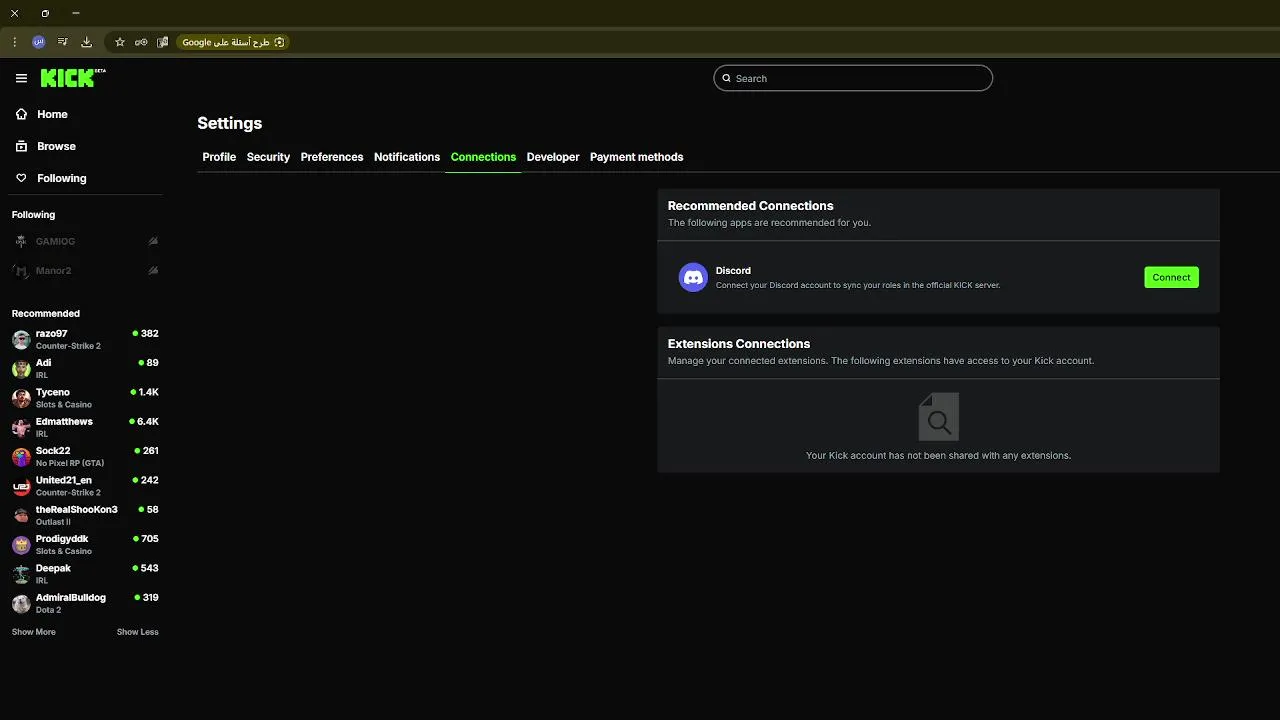This screenshot has width=1280, height=720.
Task: Open the hamburger sidebar menu
Action: click(x=21, y=78)
